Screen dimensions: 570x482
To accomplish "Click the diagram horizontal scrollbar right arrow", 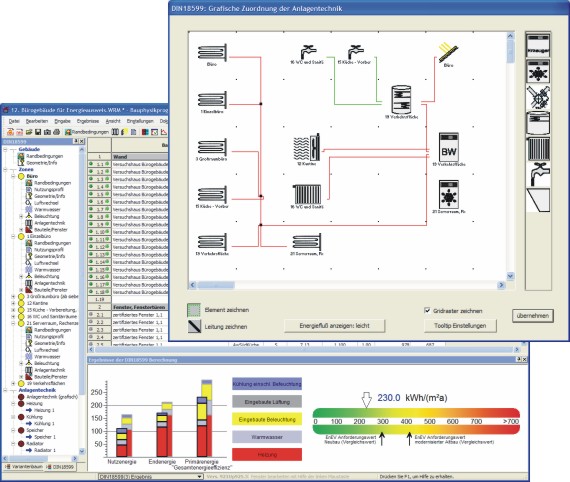I will tap(501, 285).
